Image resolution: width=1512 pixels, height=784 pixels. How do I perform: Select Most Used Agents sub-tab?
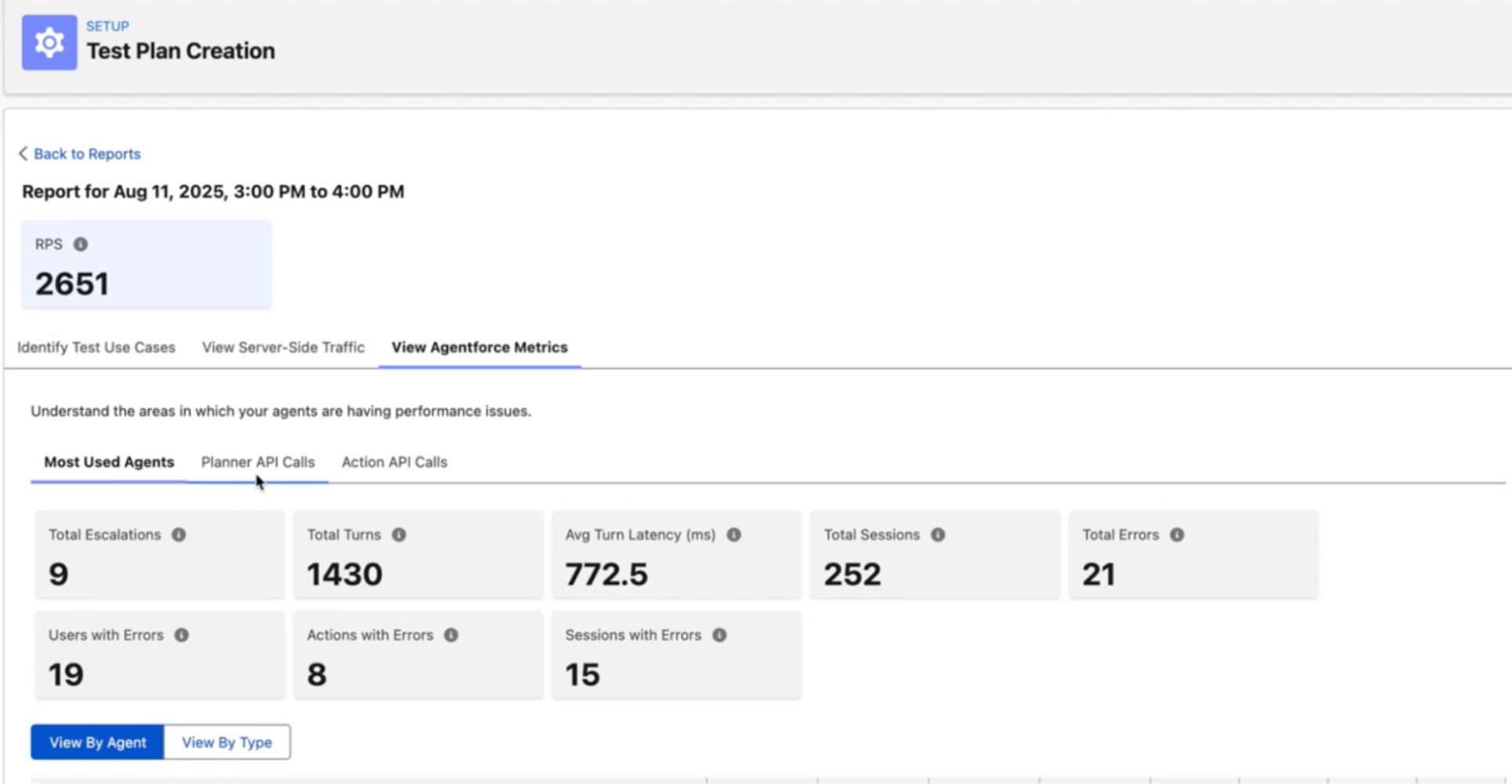click(109, 462)
